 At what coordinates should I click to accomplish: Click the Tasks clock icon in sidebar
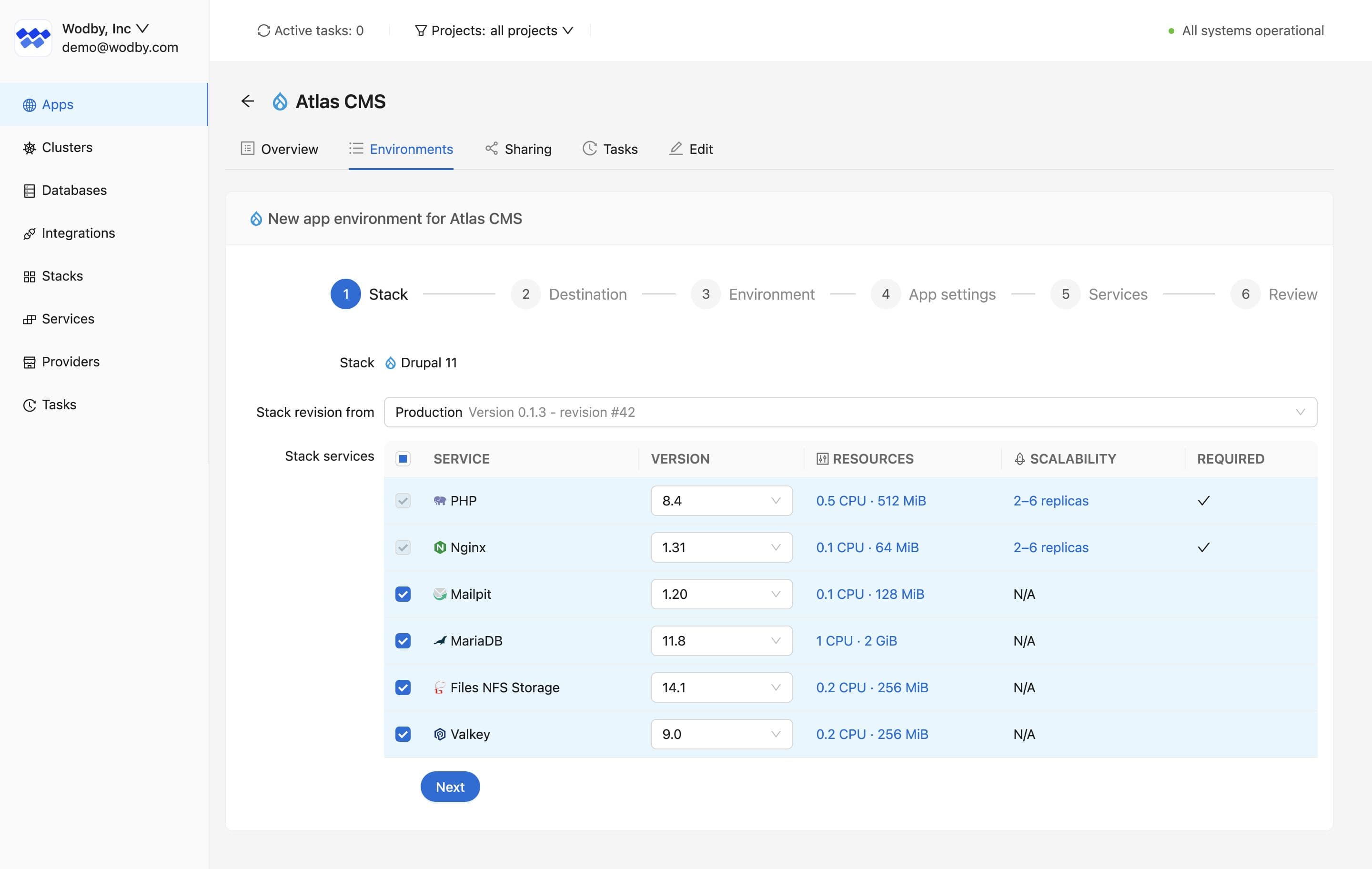29,405
